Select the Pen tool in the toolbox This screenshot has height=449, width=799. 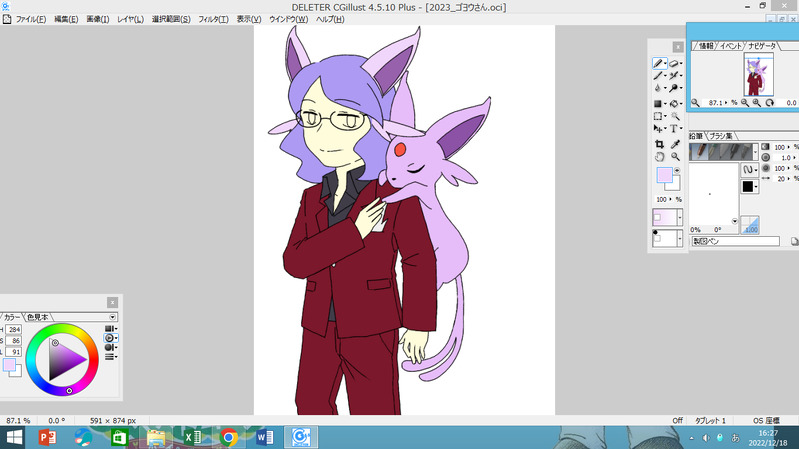[658, 63]
